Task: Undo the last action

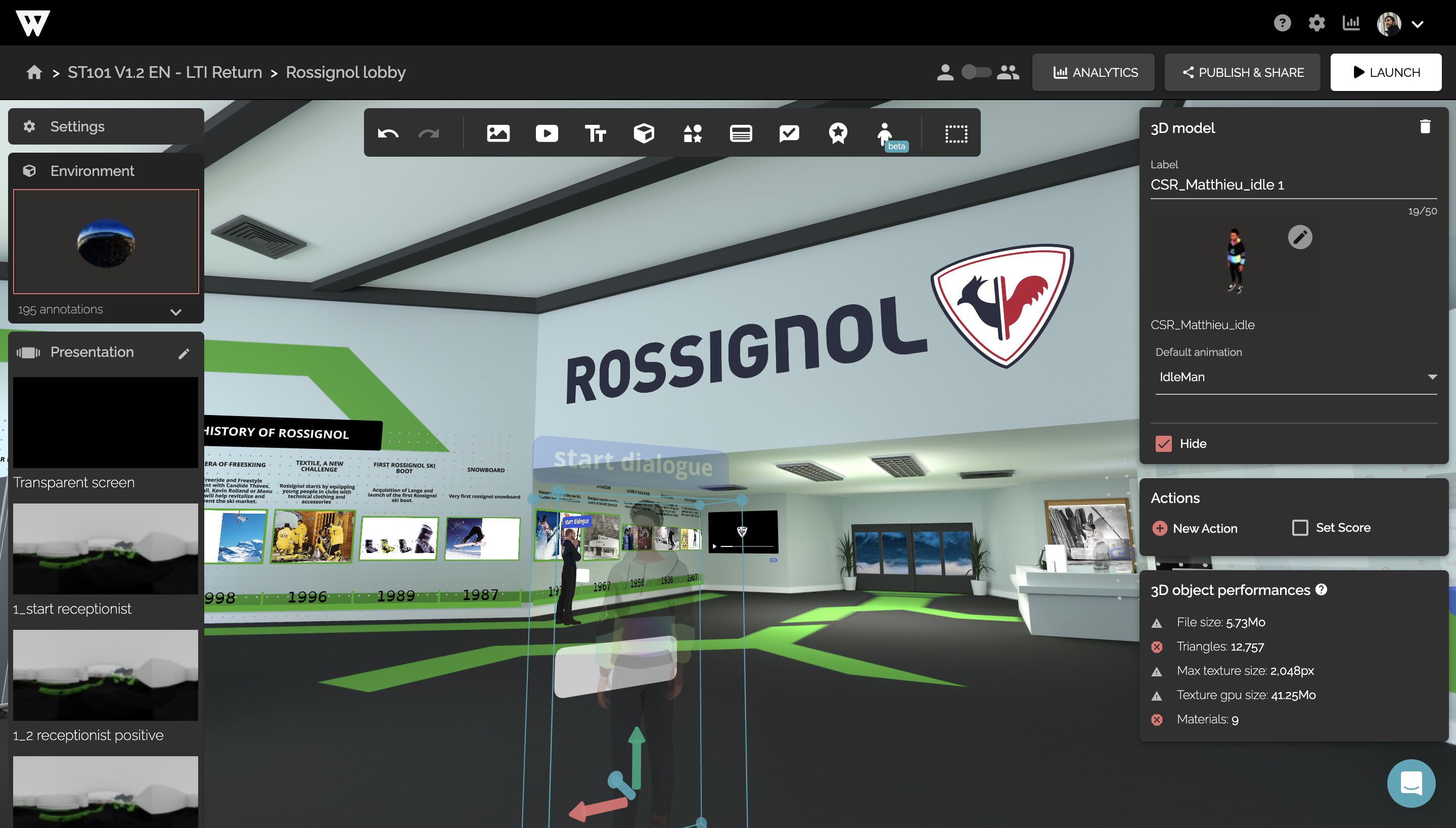Action: pos(388,133)
